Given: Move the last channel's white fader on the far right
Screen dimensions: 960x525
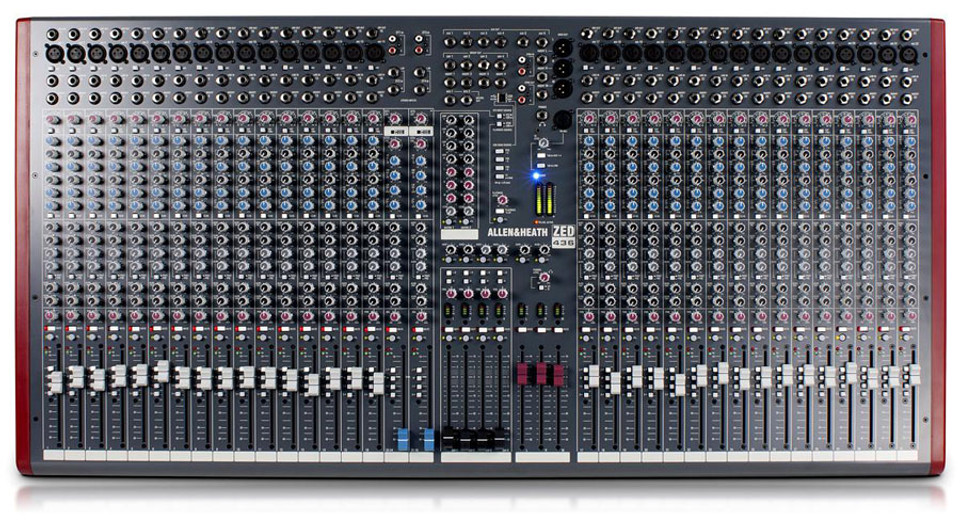Looking at the screenshot, I should (915, 374).
